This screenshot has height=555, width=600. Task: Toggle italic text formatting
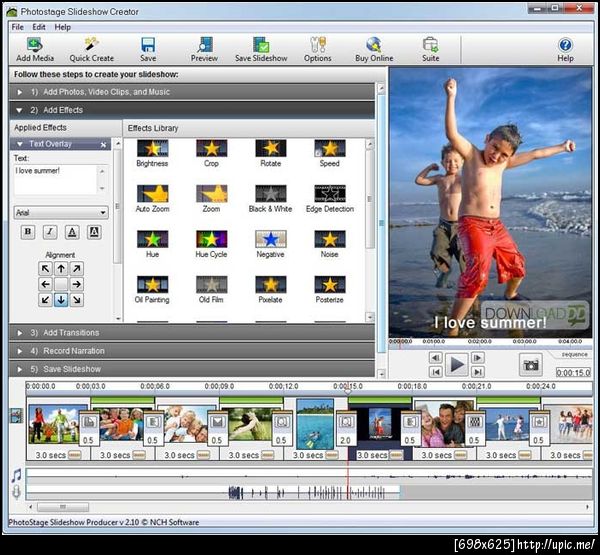click(50, 232)
